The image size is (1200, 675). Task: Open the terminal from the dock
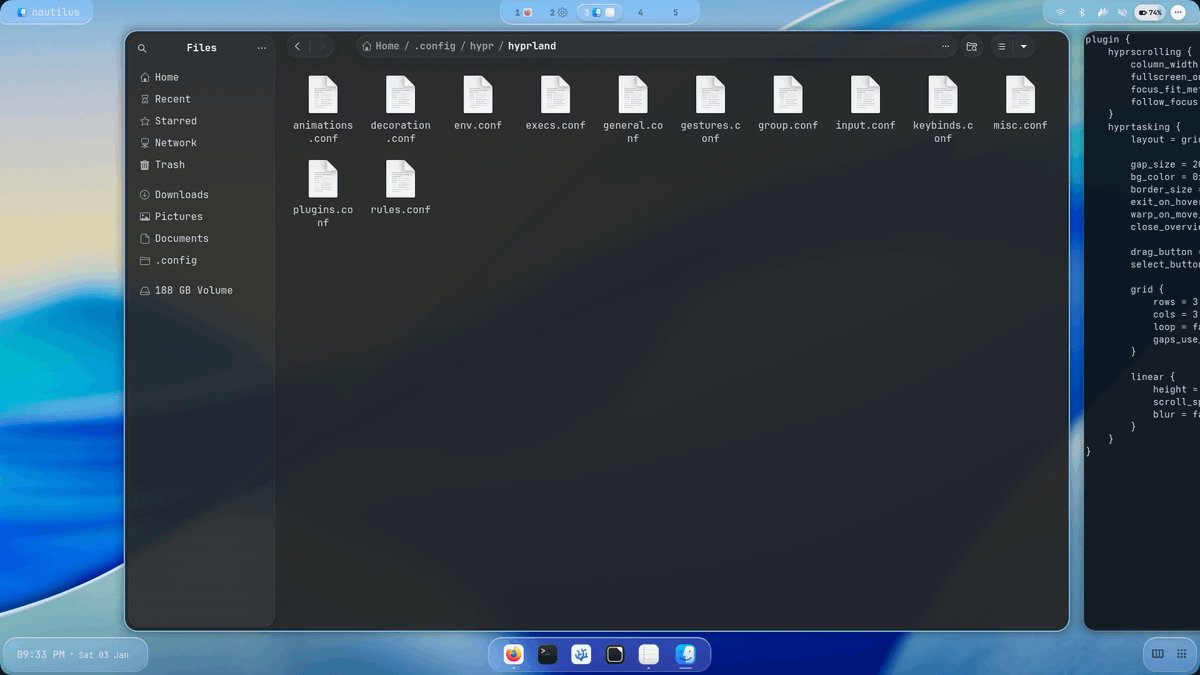coord(547,654)
